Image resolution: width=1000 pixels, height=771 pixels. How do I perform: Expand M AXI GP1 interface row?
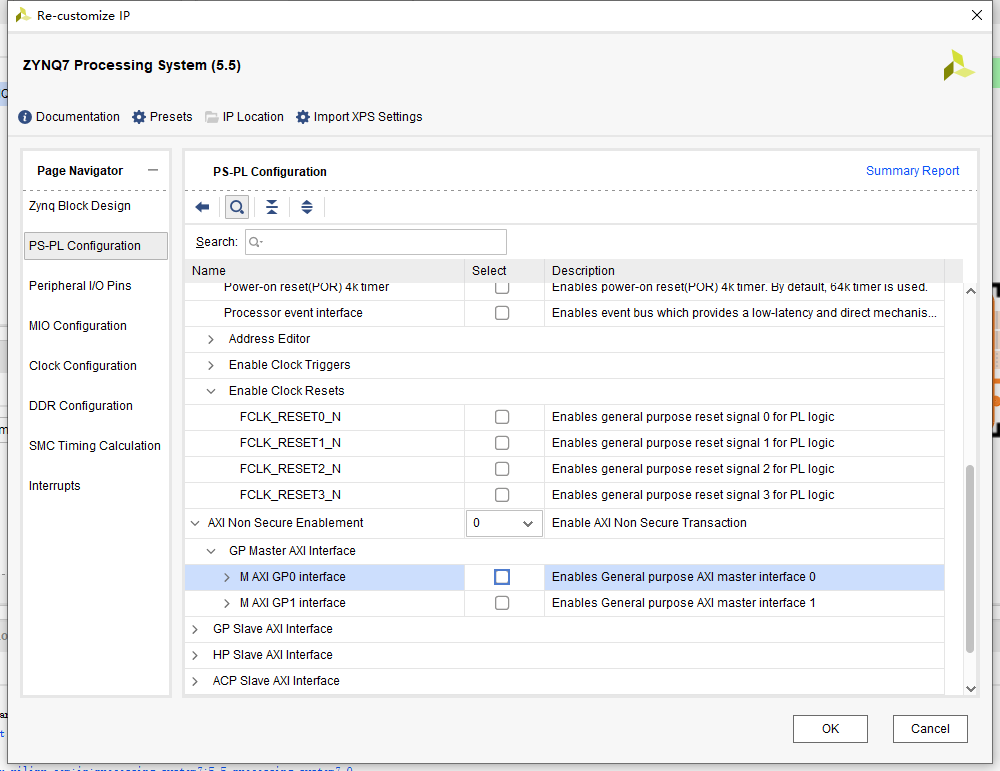(x=226, y=603)
